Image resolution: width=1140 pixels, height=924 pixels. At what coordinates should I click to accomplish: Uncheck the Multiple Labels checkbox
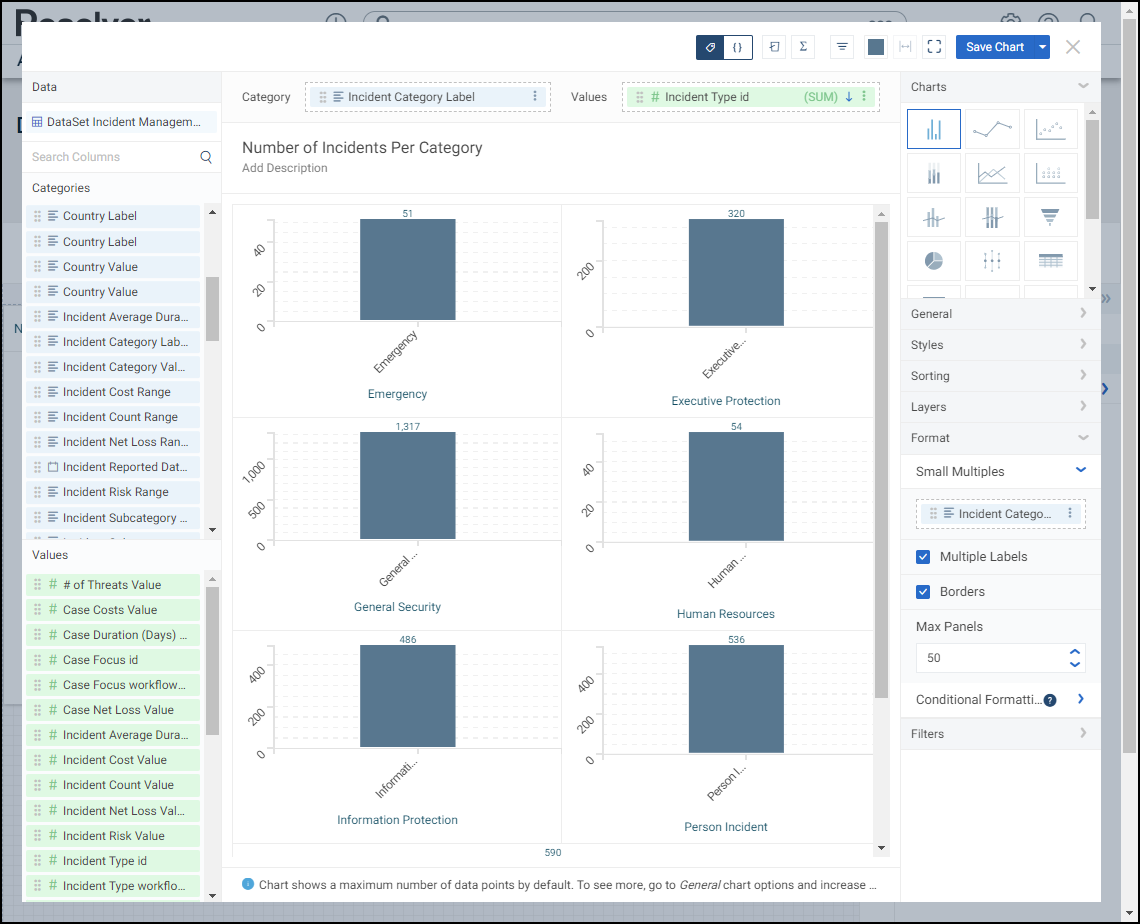pyautogui.click(x=923, y=557)
